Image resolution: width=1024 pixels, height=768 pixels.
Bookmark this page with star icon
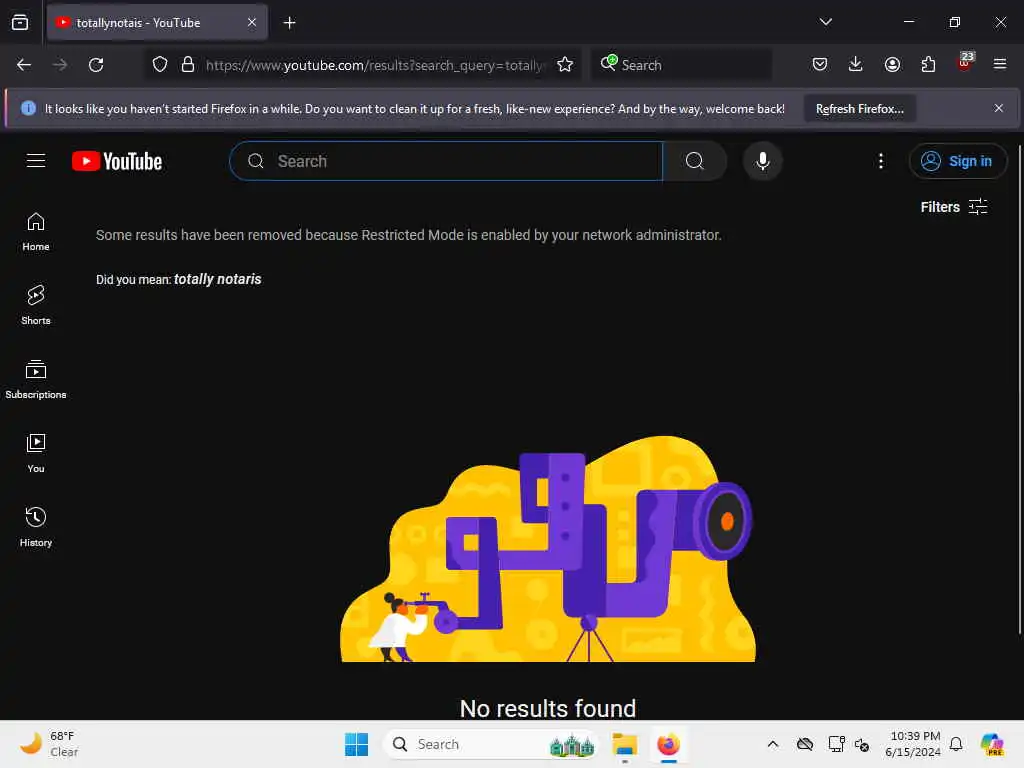pos(565,65)
